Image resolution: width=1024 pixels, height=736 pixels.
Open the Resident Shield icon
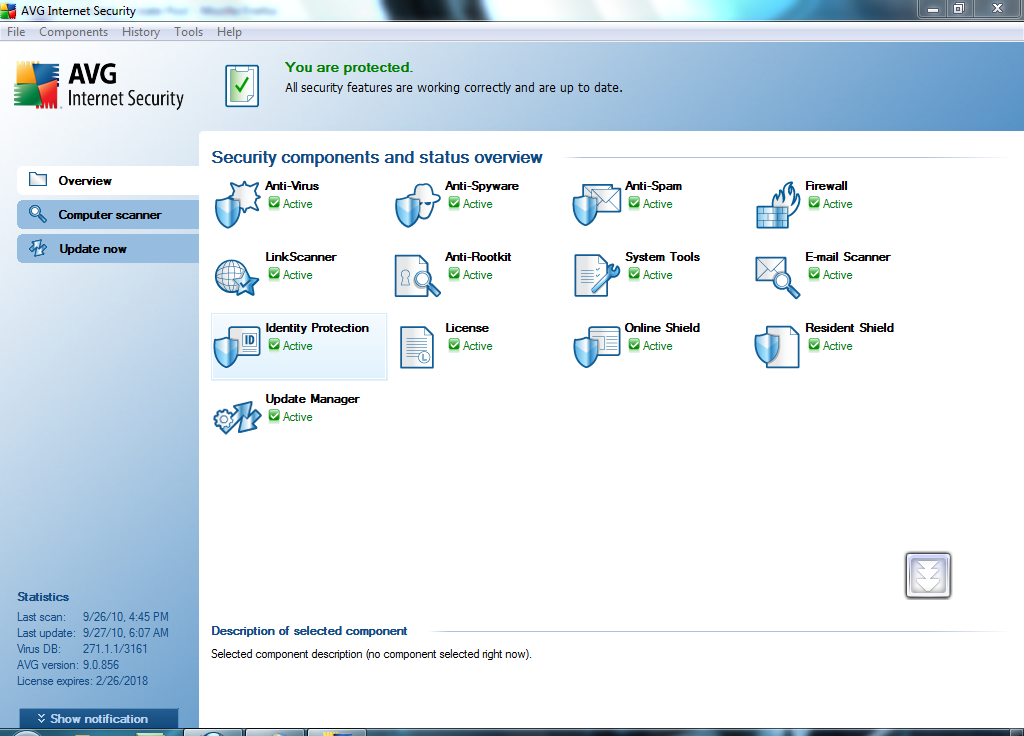tap(776, 347)
